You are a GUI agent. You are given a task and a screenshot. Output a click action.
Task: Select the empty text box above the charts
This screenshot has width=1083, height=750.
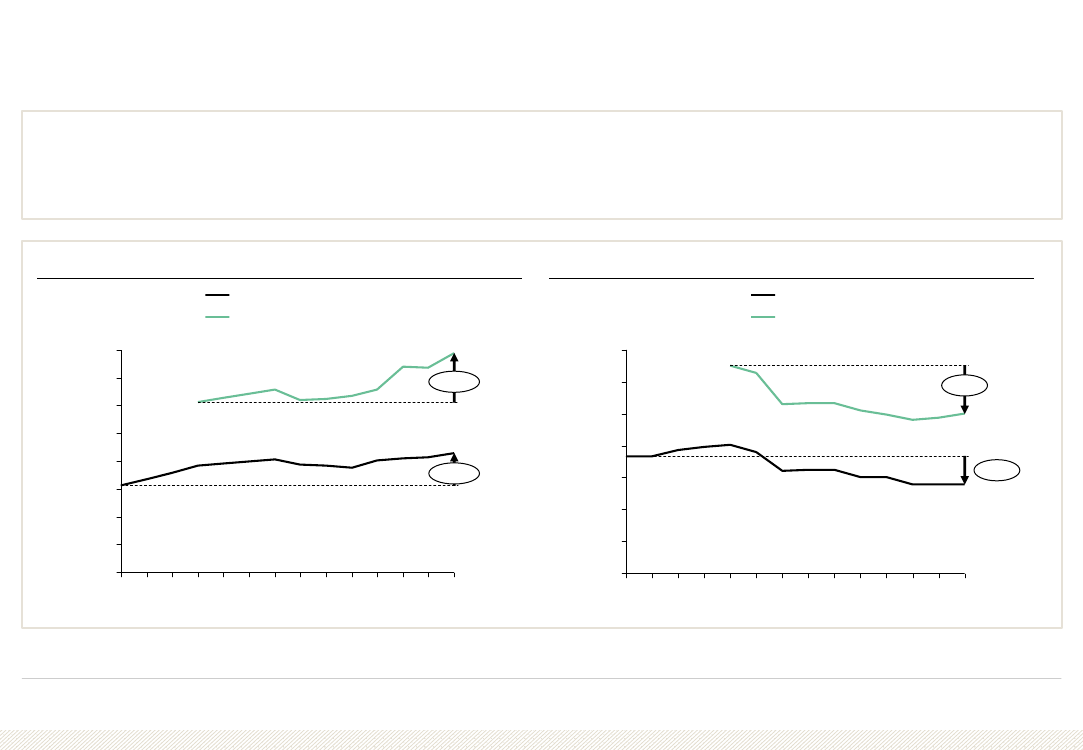(x=542, y=165)
